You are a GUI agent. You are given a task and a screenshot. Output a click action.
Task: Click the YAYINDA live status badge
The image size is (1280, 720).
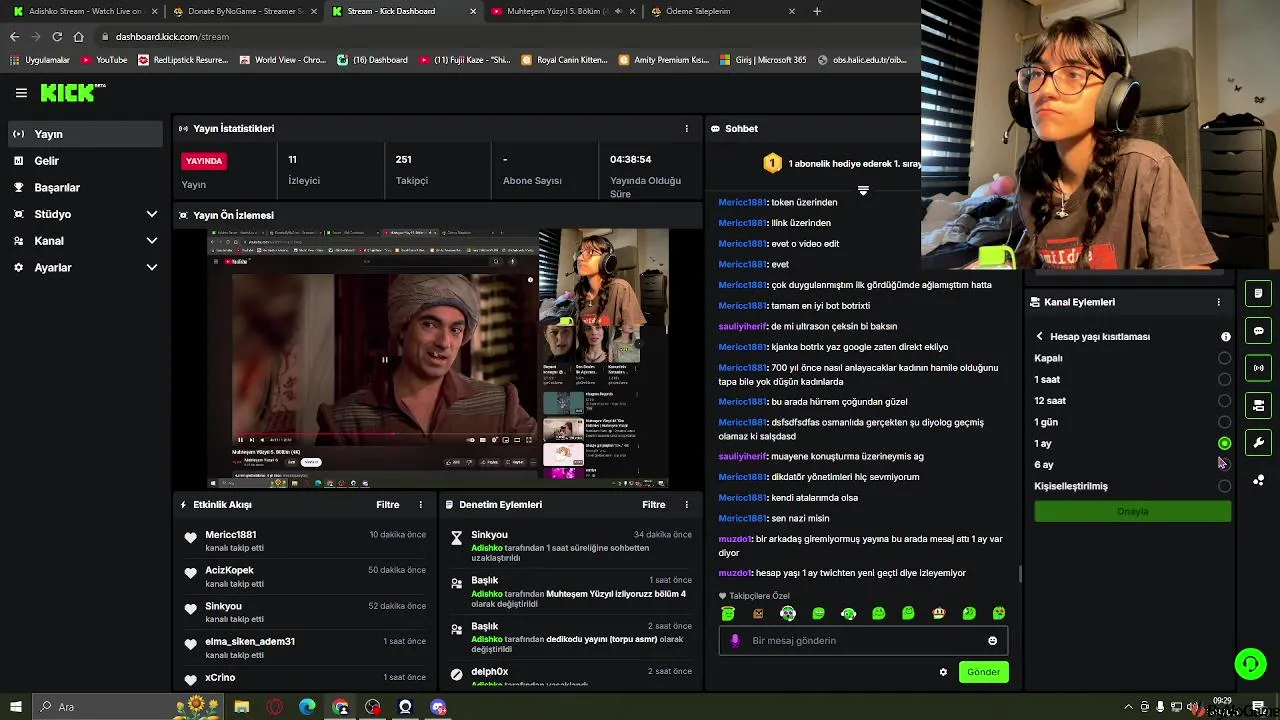click(x=204, y=161)
